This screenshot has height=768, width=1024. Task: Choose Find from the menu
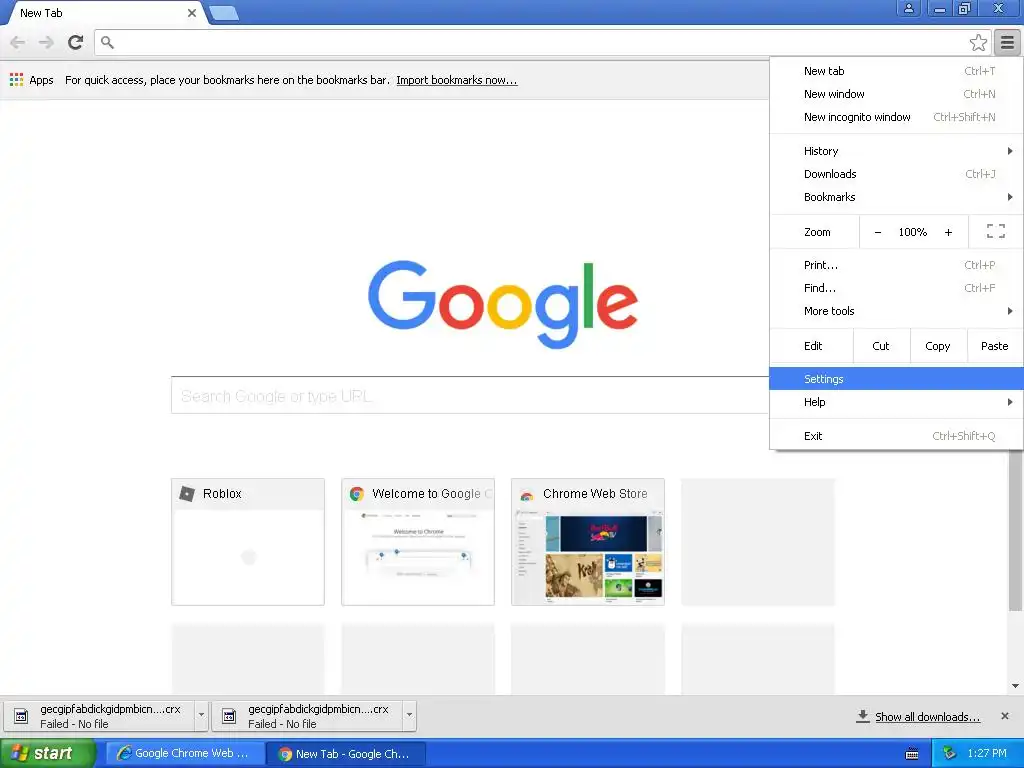(x=896, y=288)
